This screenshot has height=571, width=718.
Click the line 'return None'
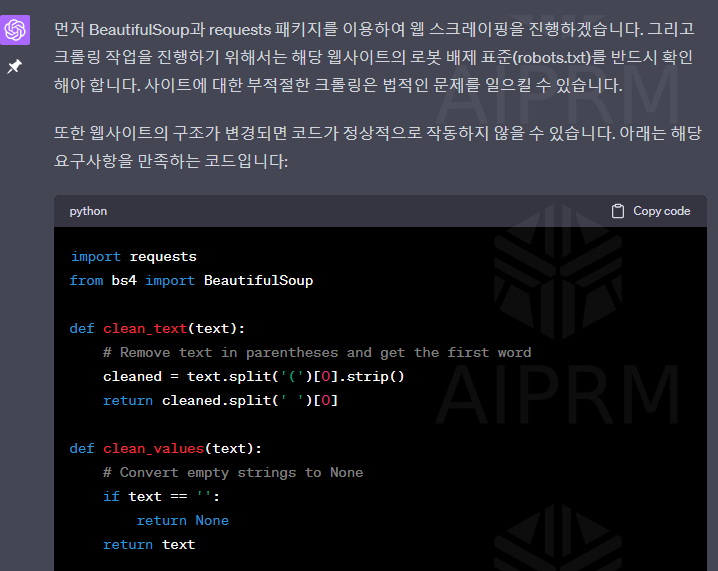183,520
